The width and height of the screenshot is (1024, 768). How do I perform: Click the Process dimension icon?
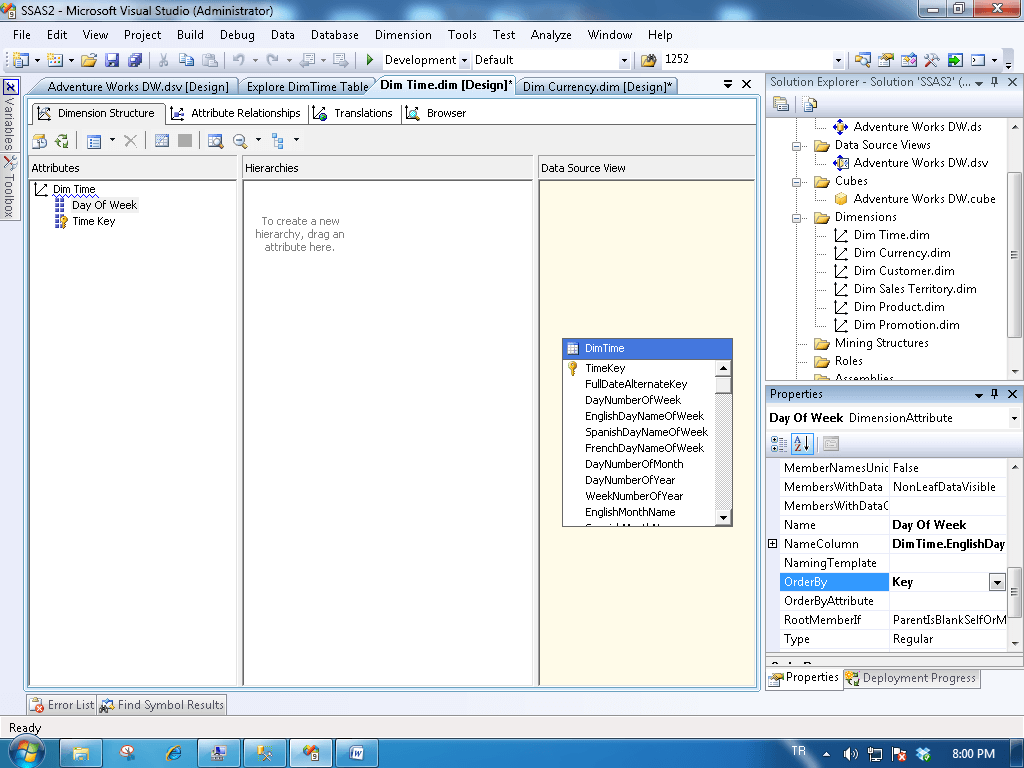[62, 140]
